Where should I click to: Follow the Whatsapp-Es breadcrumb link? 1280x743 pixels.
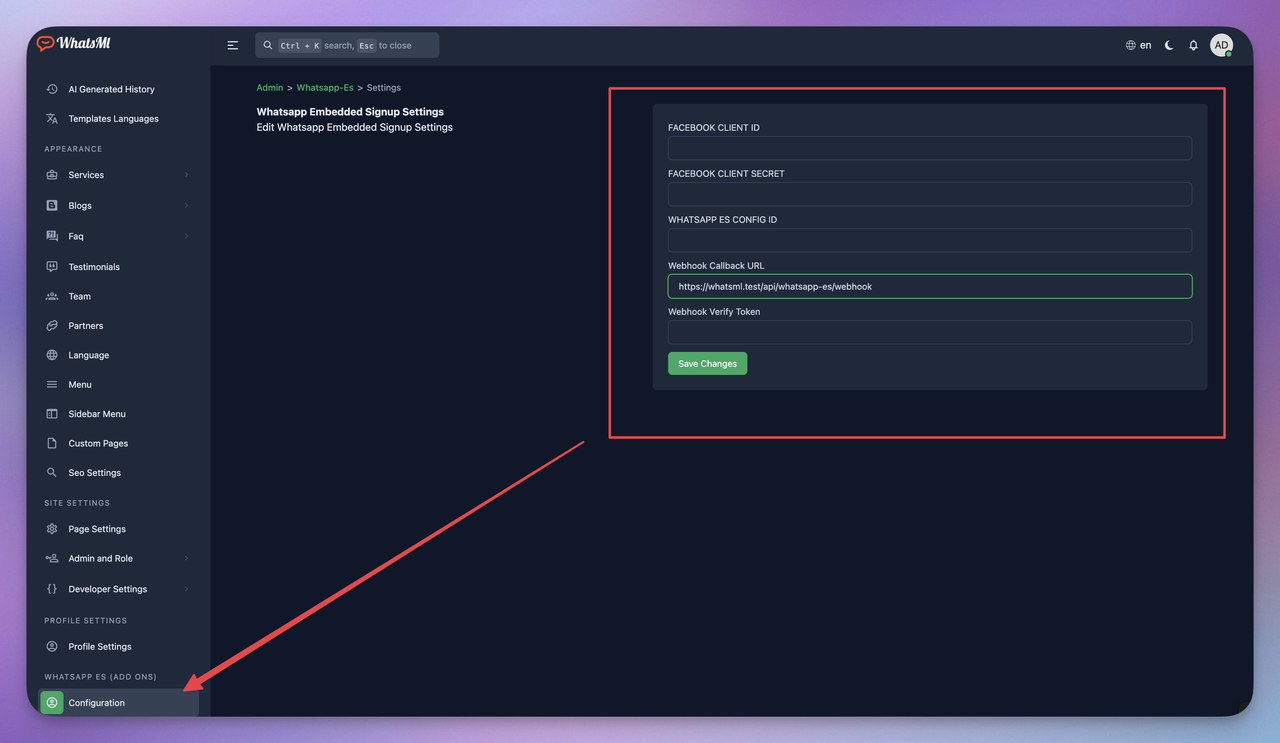[325, 88]
